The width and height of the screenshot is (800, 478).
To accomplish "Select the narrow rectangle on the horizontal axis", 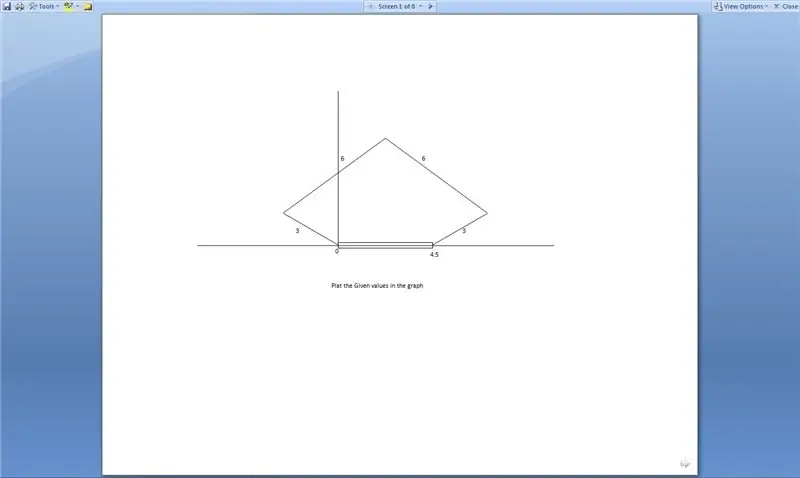I will pos(385,245).
